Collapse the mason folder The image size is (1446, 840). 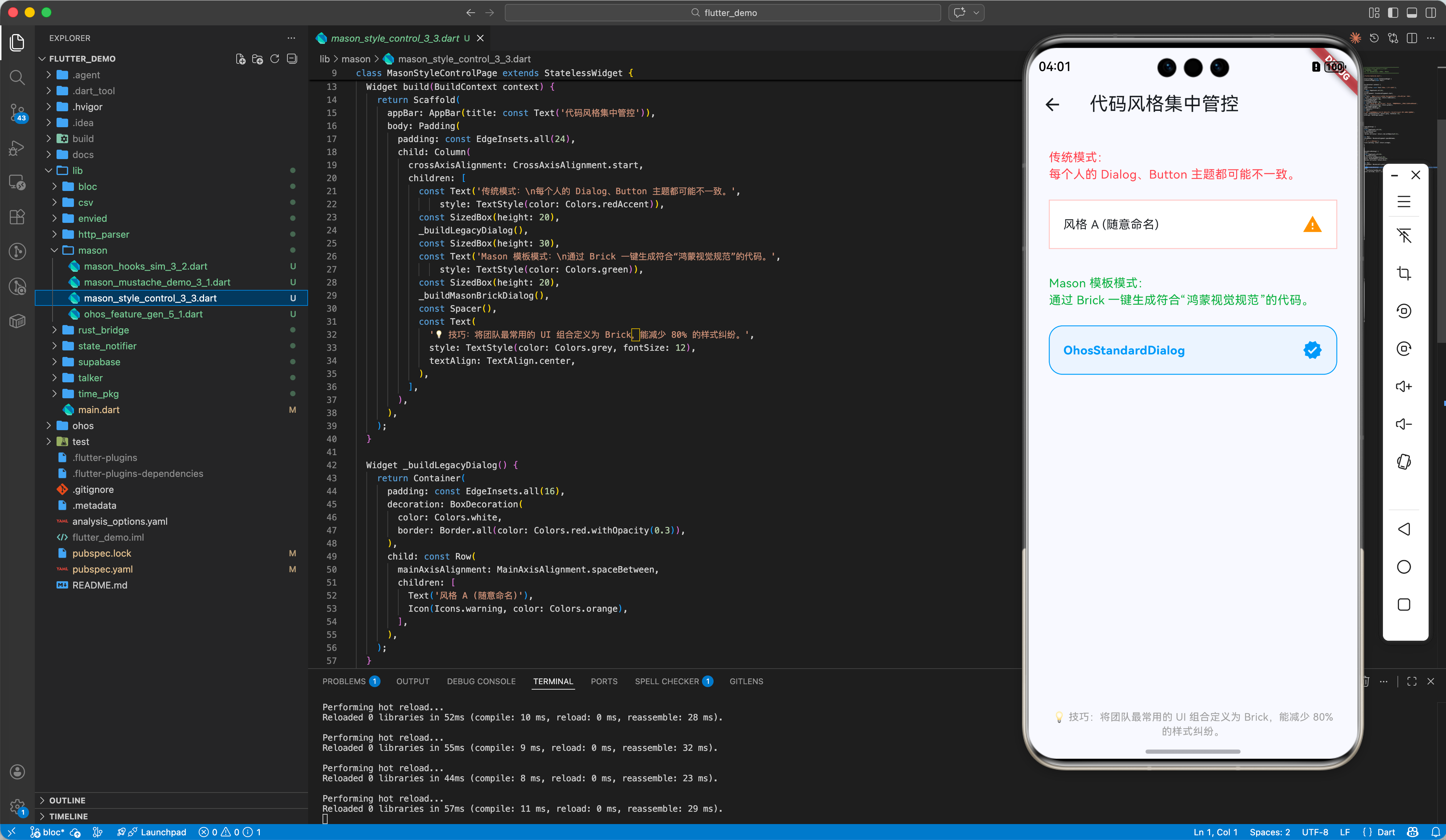pyautogui.click(x=92, y=250)
